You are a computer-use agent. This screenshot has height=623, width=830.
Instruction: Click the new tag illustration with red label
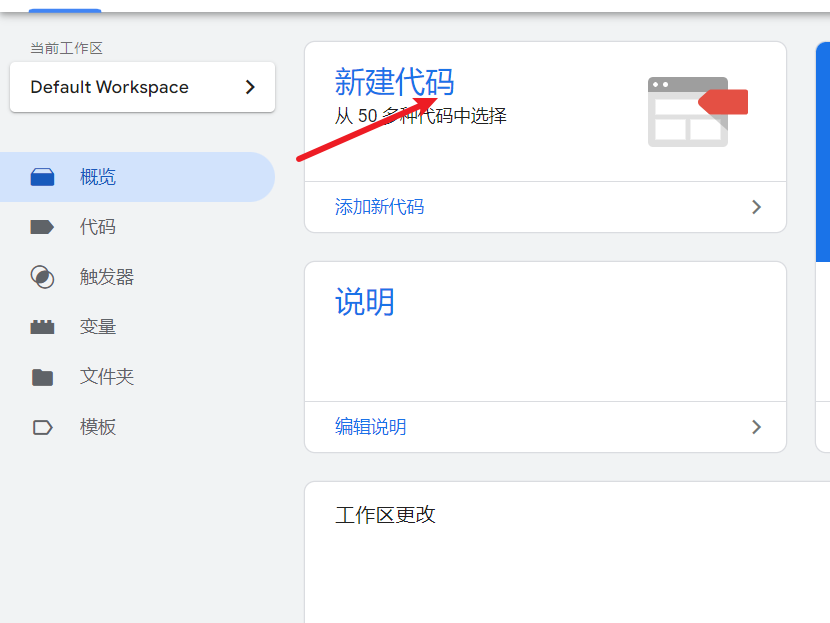tap(698, 112)
